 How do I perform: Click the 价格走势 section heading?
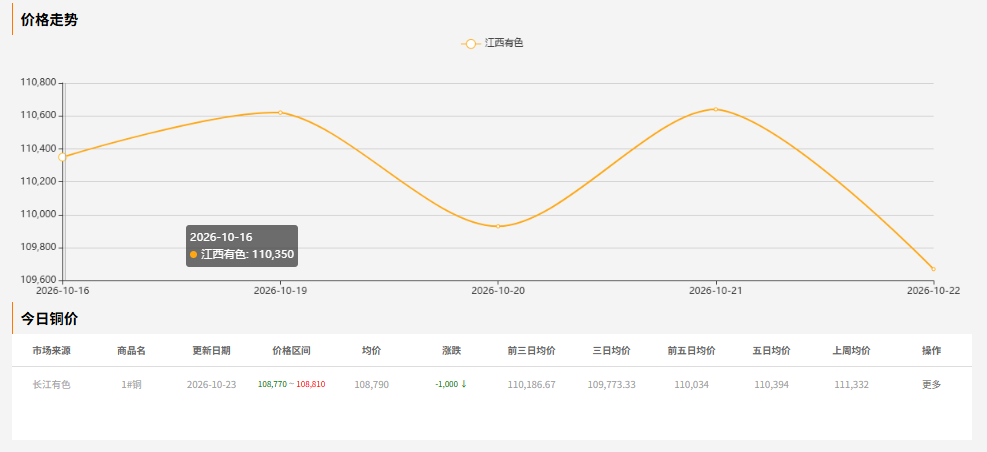(x=49, y=20)
